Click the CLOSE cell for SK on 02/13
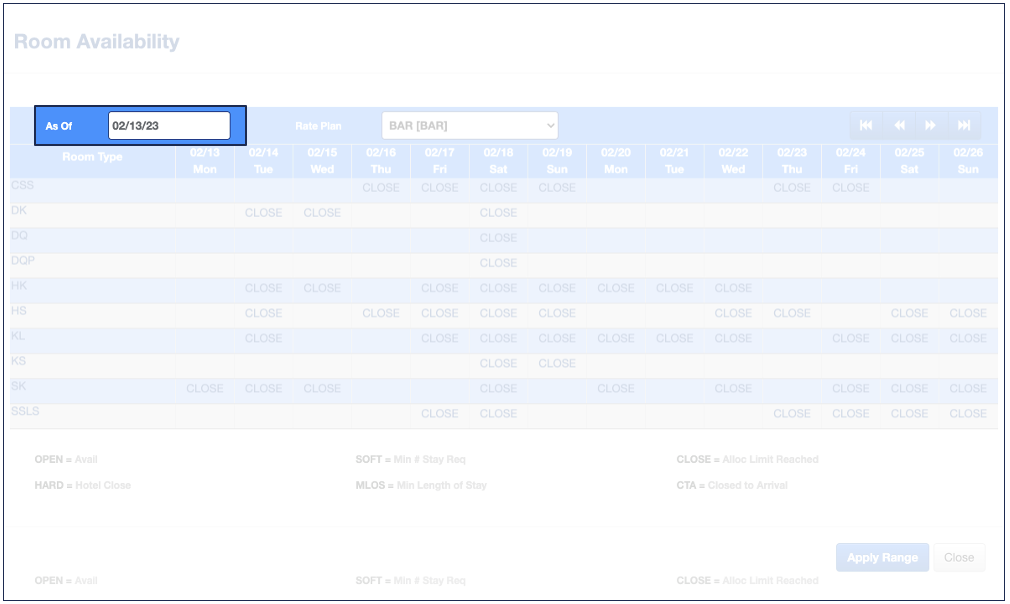 (205, 388)
